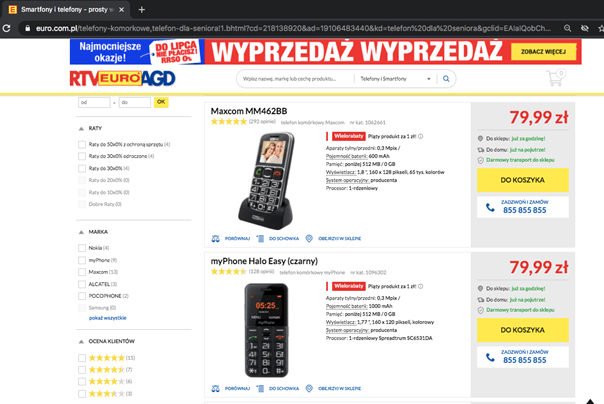The height and width of the screenshot is (404, 604).
Task: Click the Wielorabaty info icon for Maxcom MM462BB
Action: pyautogui.click(x=421, y=136)
